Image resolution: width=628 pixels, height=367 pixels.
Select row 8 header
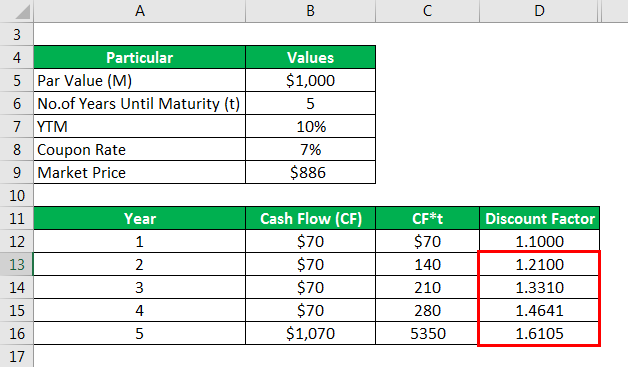[16, 149]
